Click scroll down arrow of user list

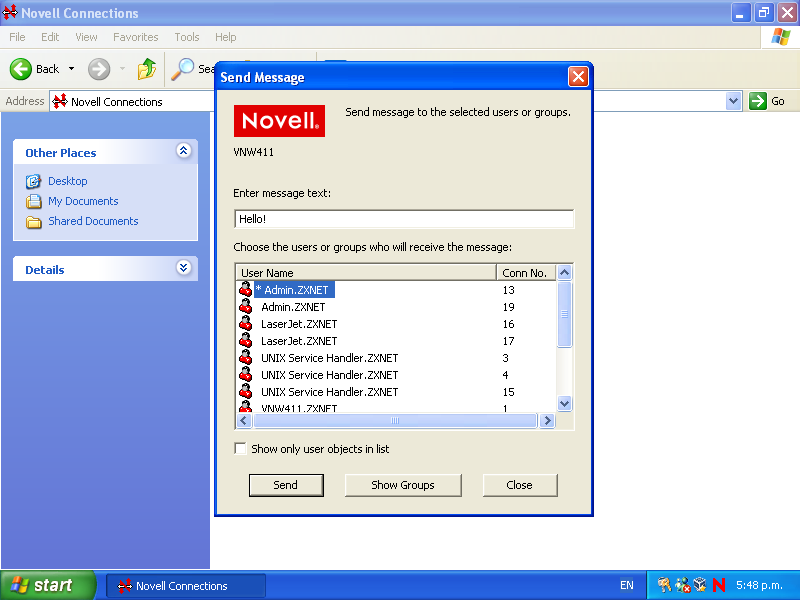[564, 404]
